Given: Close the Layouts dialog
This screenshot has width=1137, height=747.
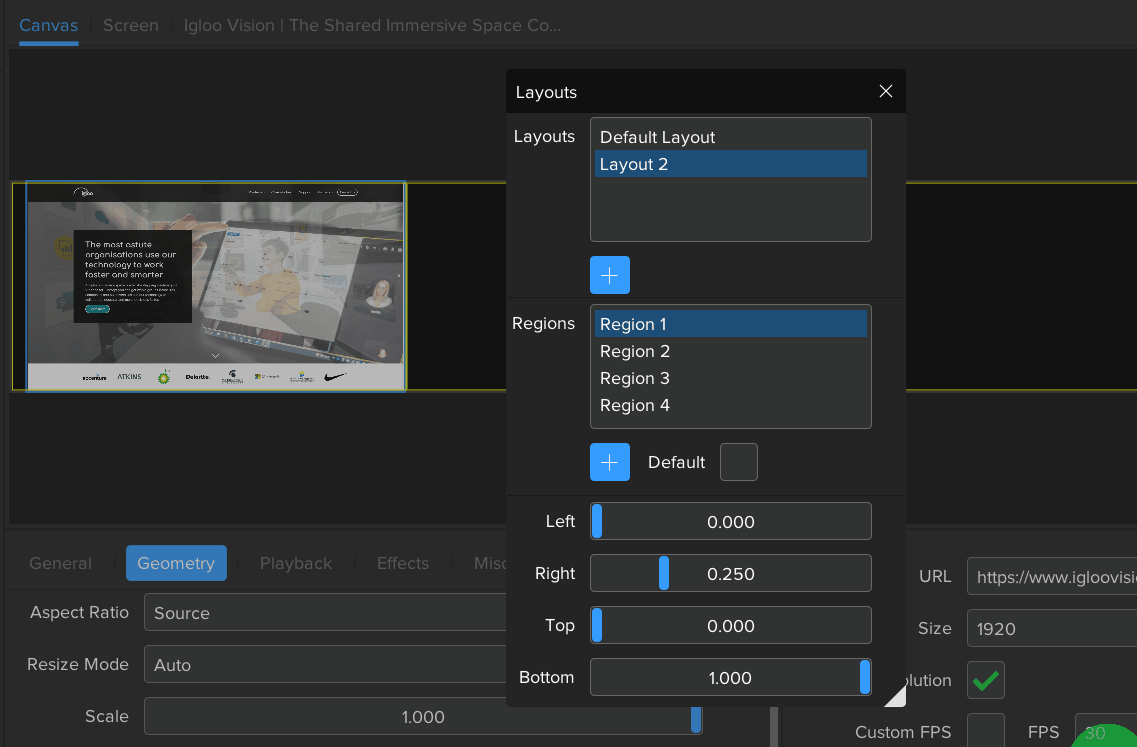Looking at the screenshot, I should tap(885, 91).
